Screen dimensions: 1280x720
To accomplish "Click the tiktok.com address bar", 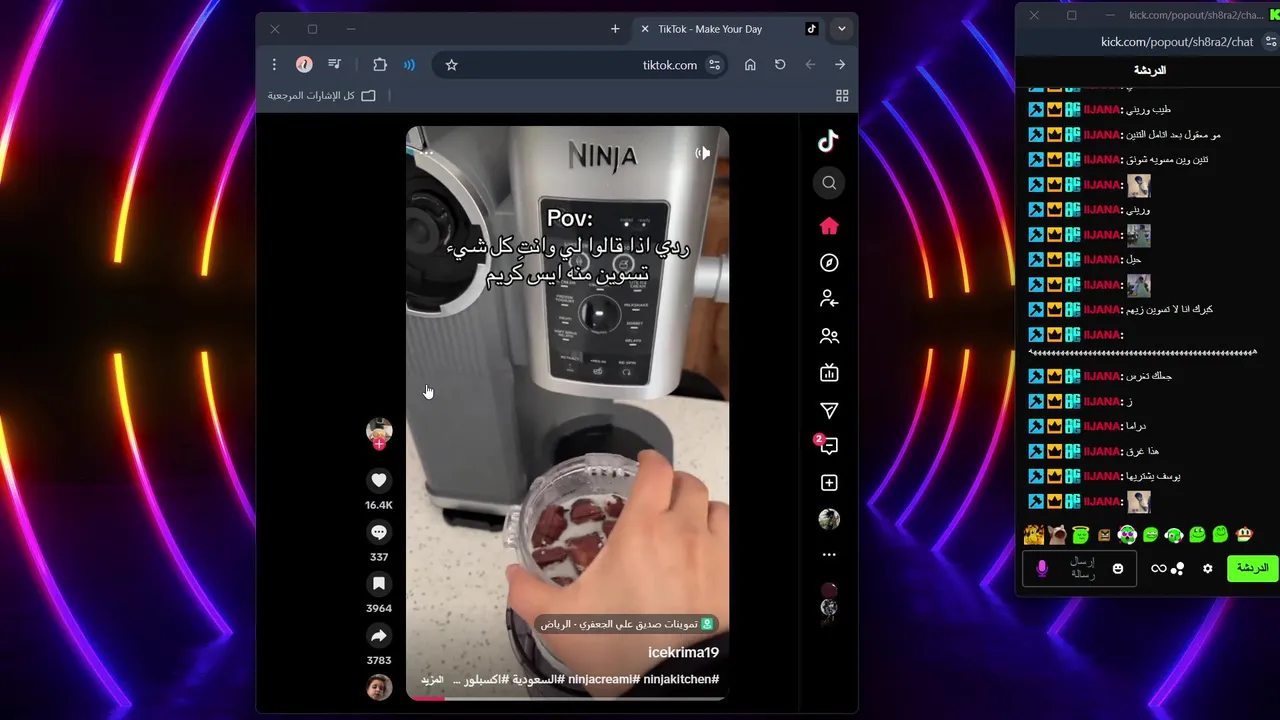I will tap(581, 64).
